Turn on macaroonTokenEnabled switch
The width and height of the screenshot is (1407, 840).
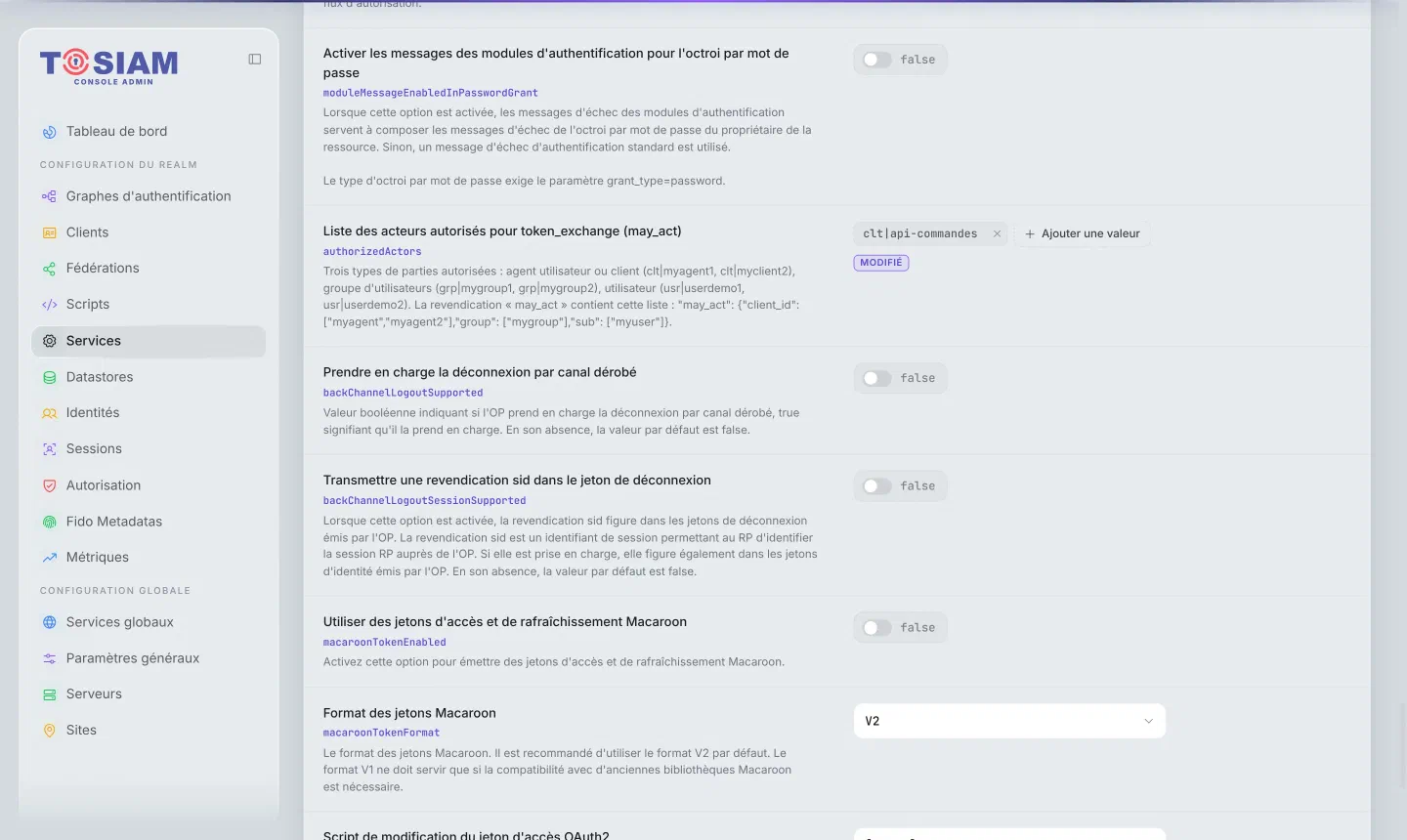(877, 628)
